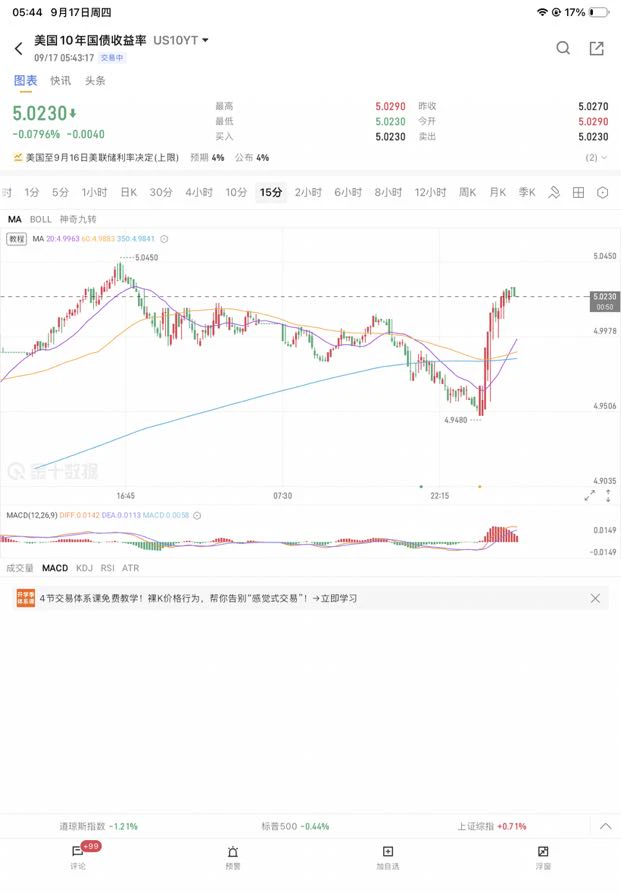This screenshot has height=894, width=621.
Task: Select the 日K timeframe
Action: [129, 193]
